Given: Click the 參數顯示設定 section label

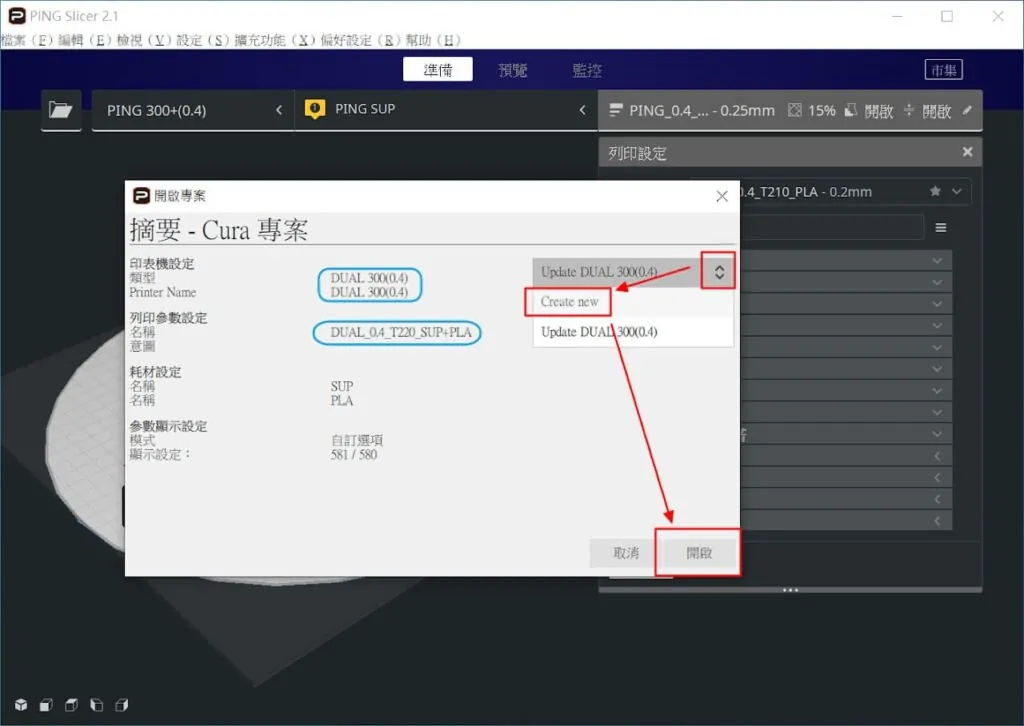Looking at the screenshot, I should (x=168, y=426).
